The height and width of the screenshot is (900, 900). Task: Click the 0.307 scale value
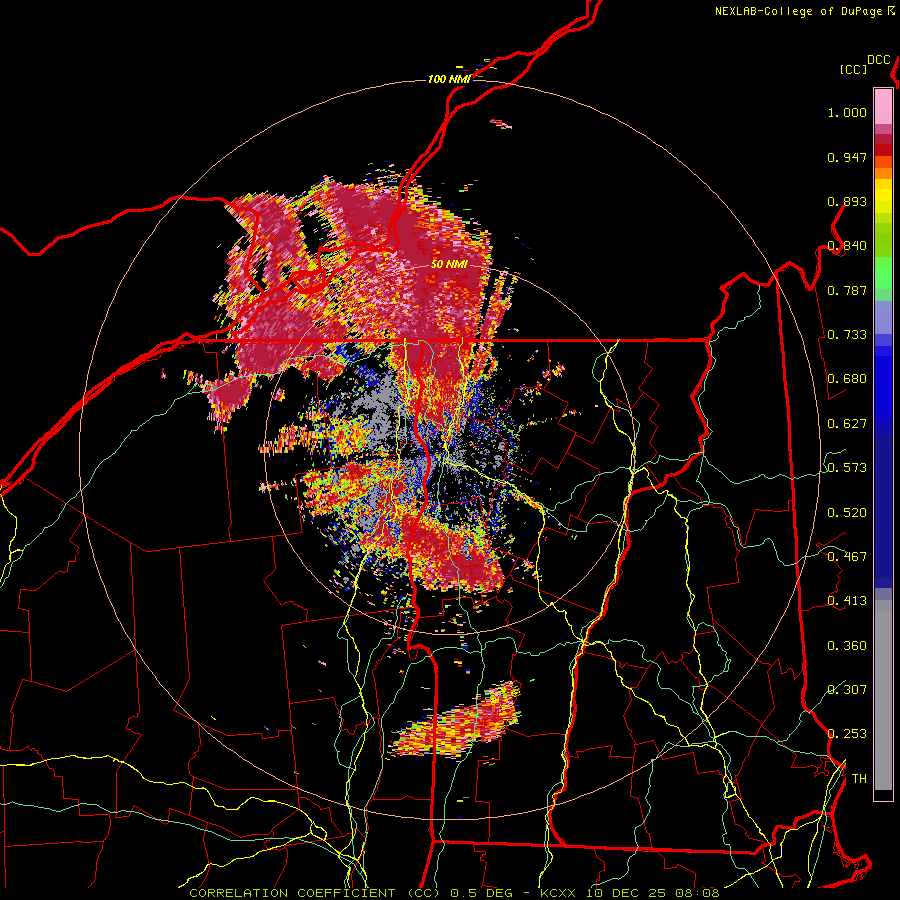coord(847,690)
